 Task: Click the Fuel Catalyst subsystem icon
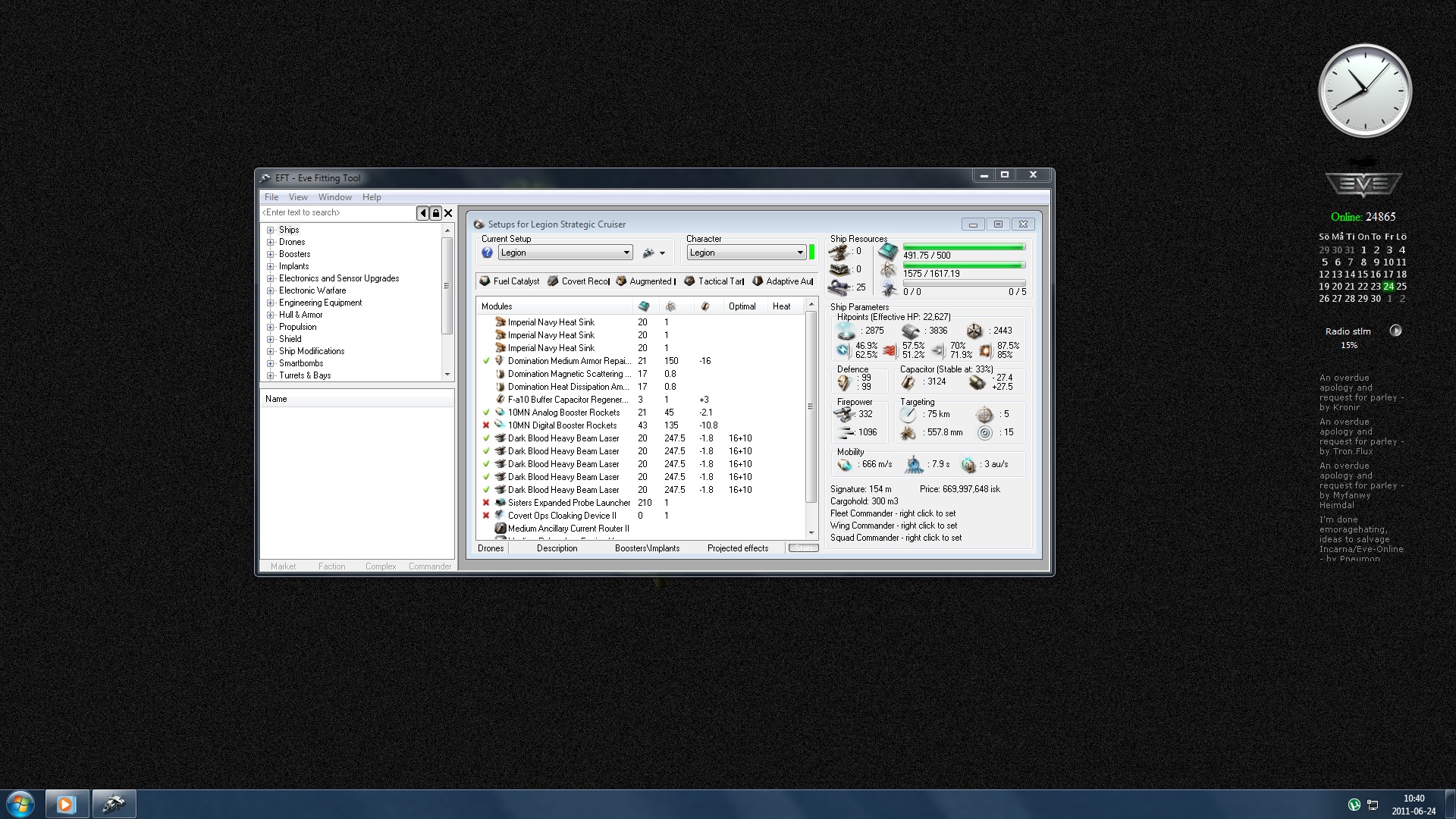point(485,281)
